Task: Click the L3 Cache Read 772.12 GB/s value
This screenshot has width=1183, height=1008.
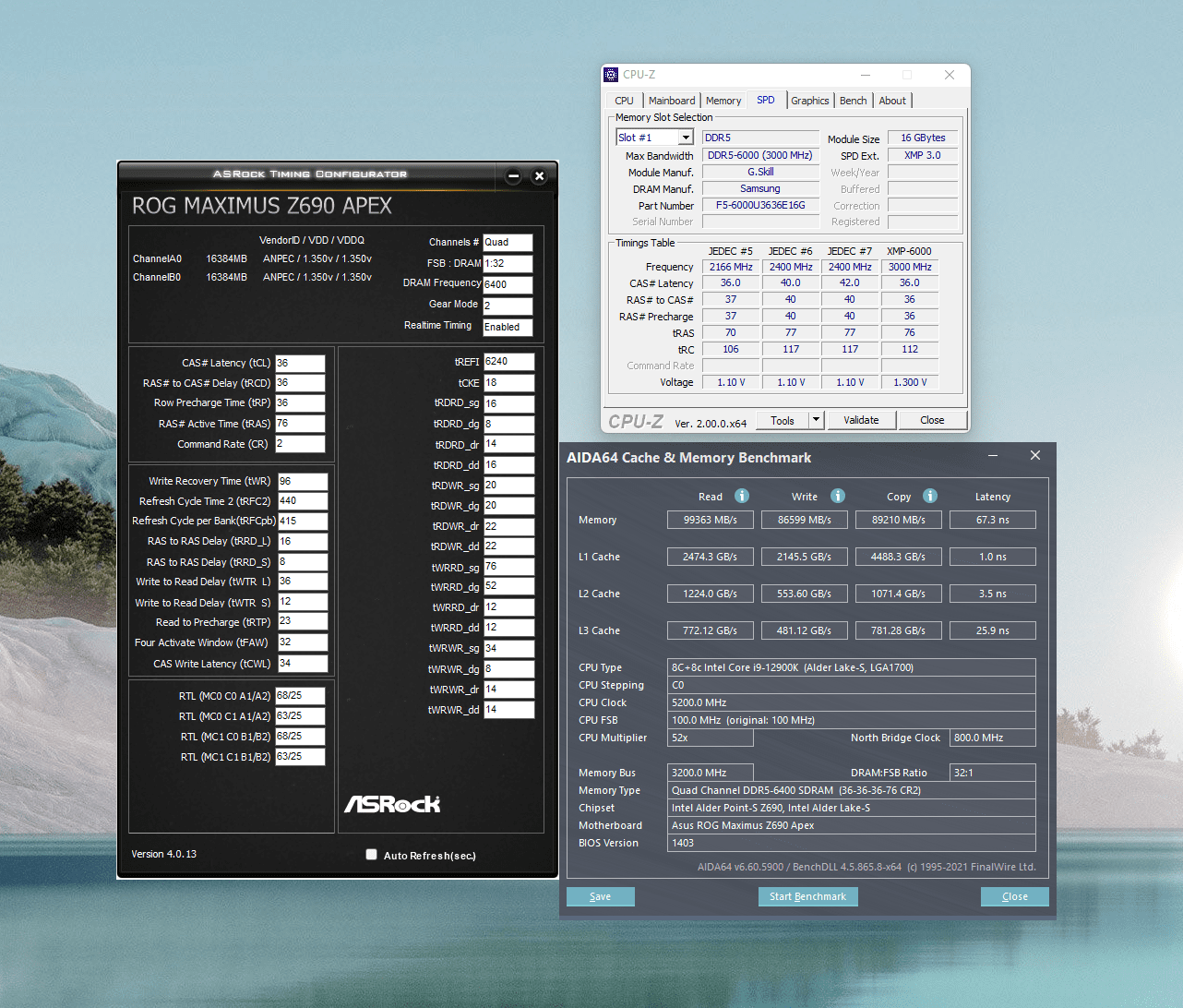Action: coord(711,630)
